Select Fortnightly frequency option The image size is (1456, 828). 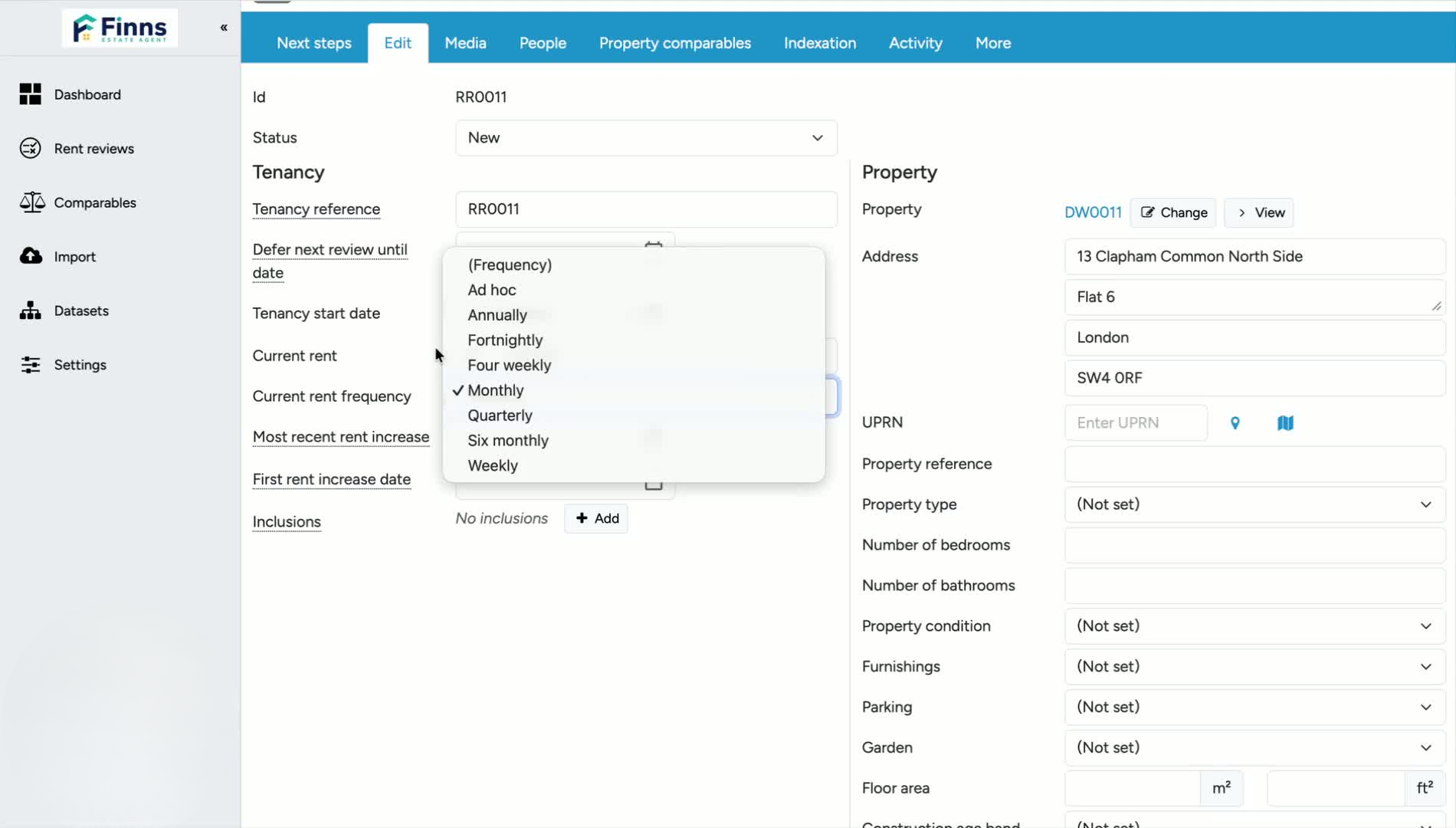634,340
